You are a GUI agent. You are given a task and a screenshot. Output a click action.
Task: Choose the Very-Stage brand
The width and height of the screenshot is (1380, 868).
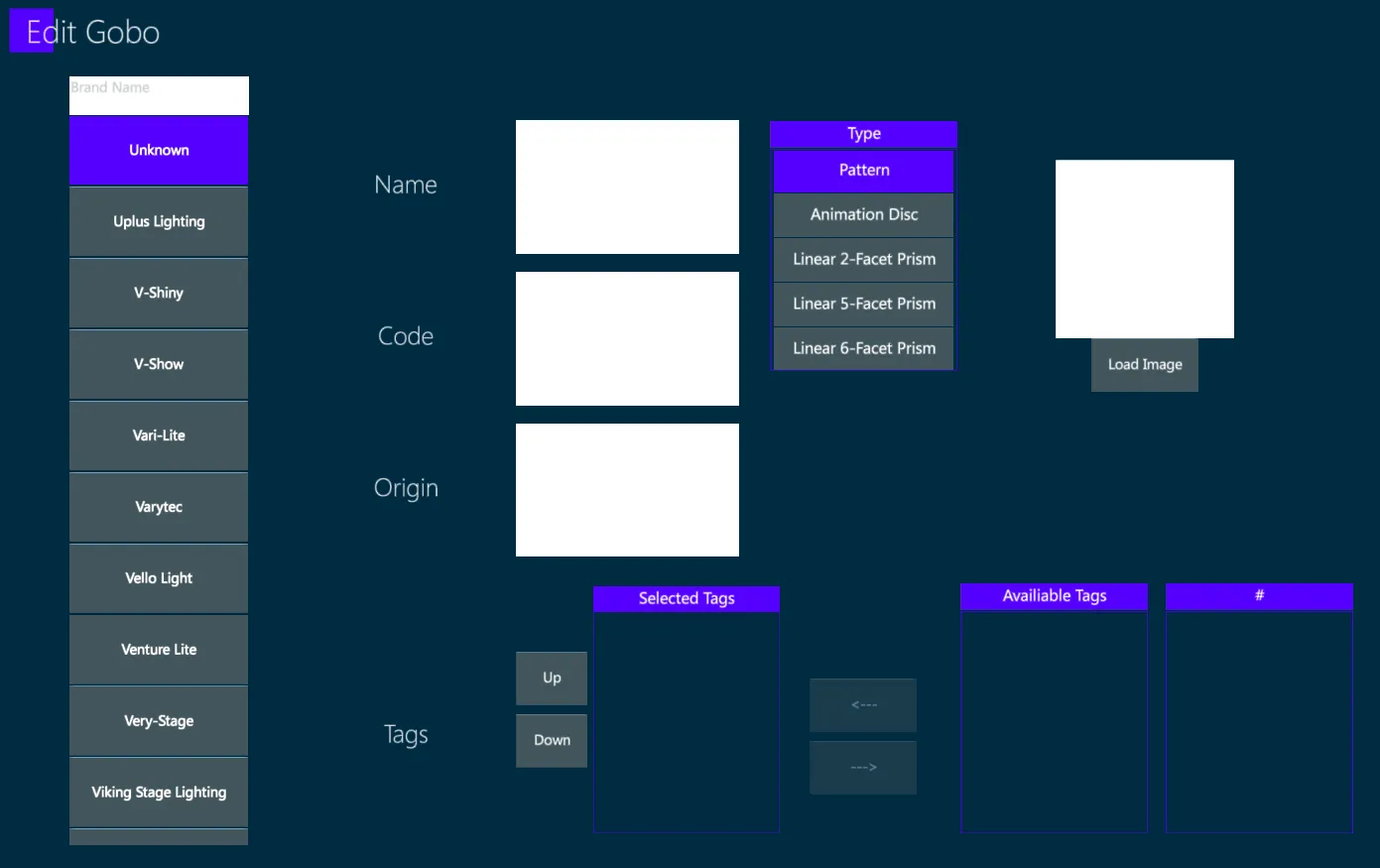pyautogui.click(x=159, y=722)
